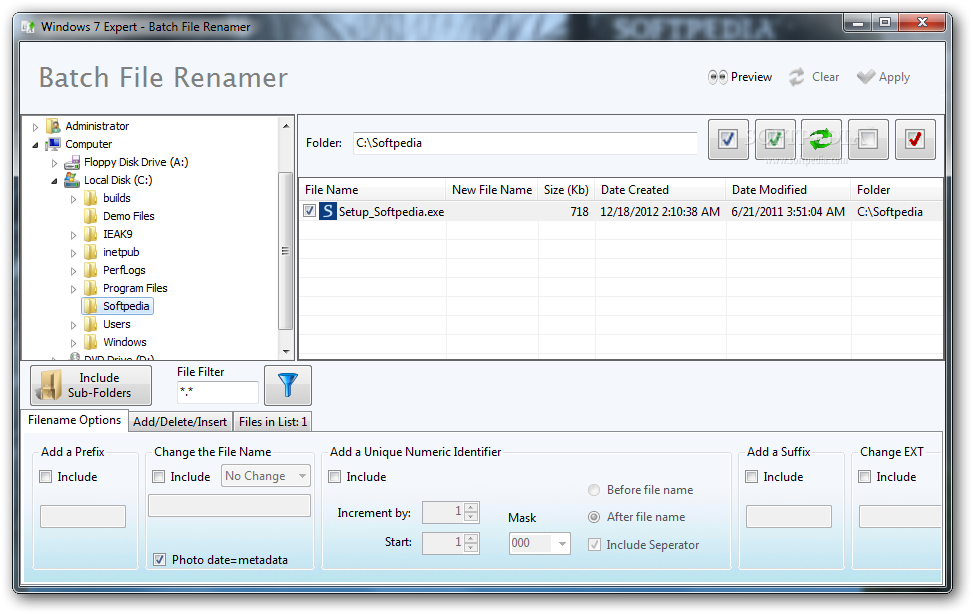Click the Computer icon in tree
This screenshot has width=973, height=614.
click(53, 144)
